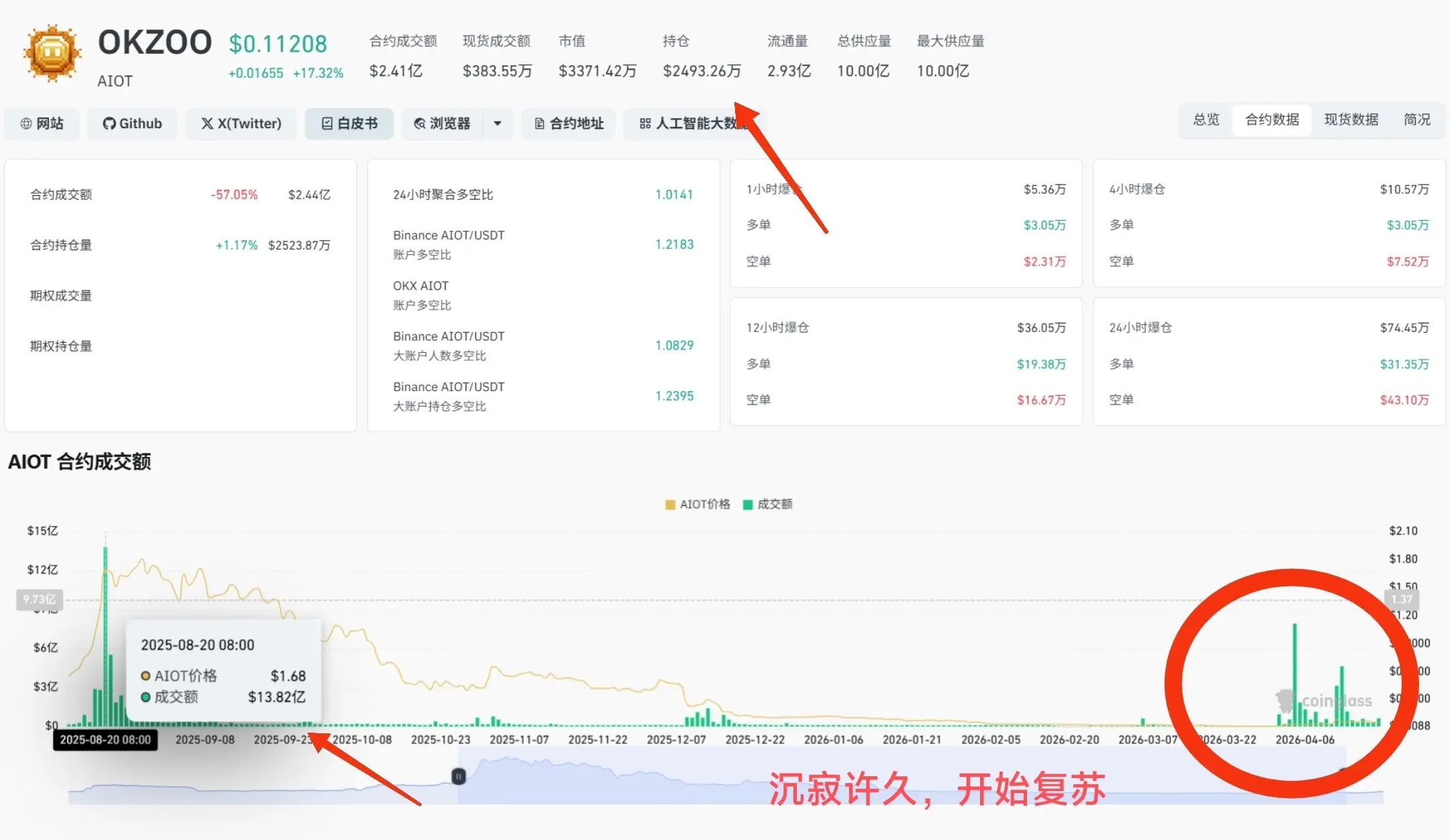Select the 合约数据 tab

tap(1271, 119)
